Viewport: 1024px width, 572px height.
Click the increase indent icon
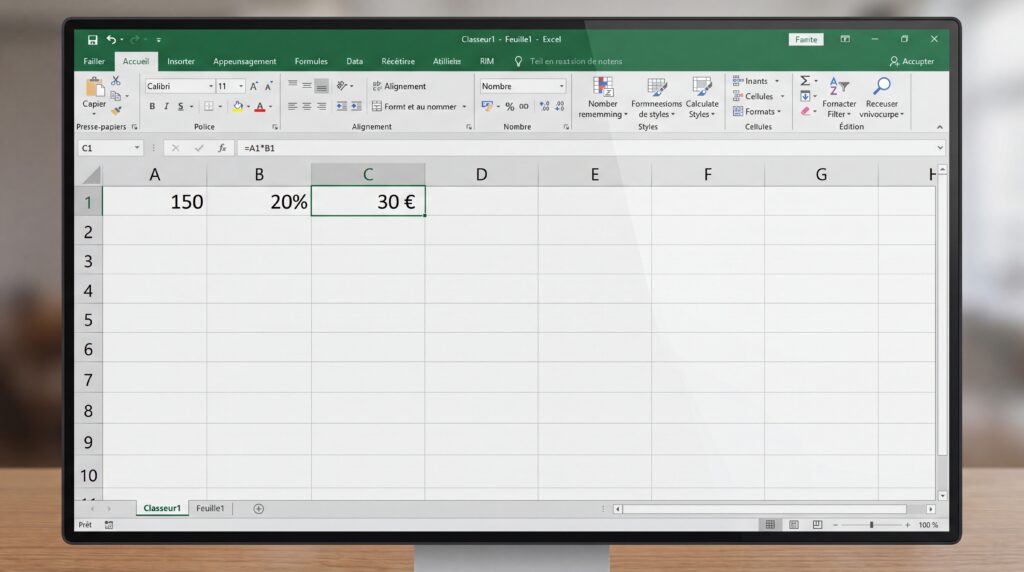click(x=356, y=106)
